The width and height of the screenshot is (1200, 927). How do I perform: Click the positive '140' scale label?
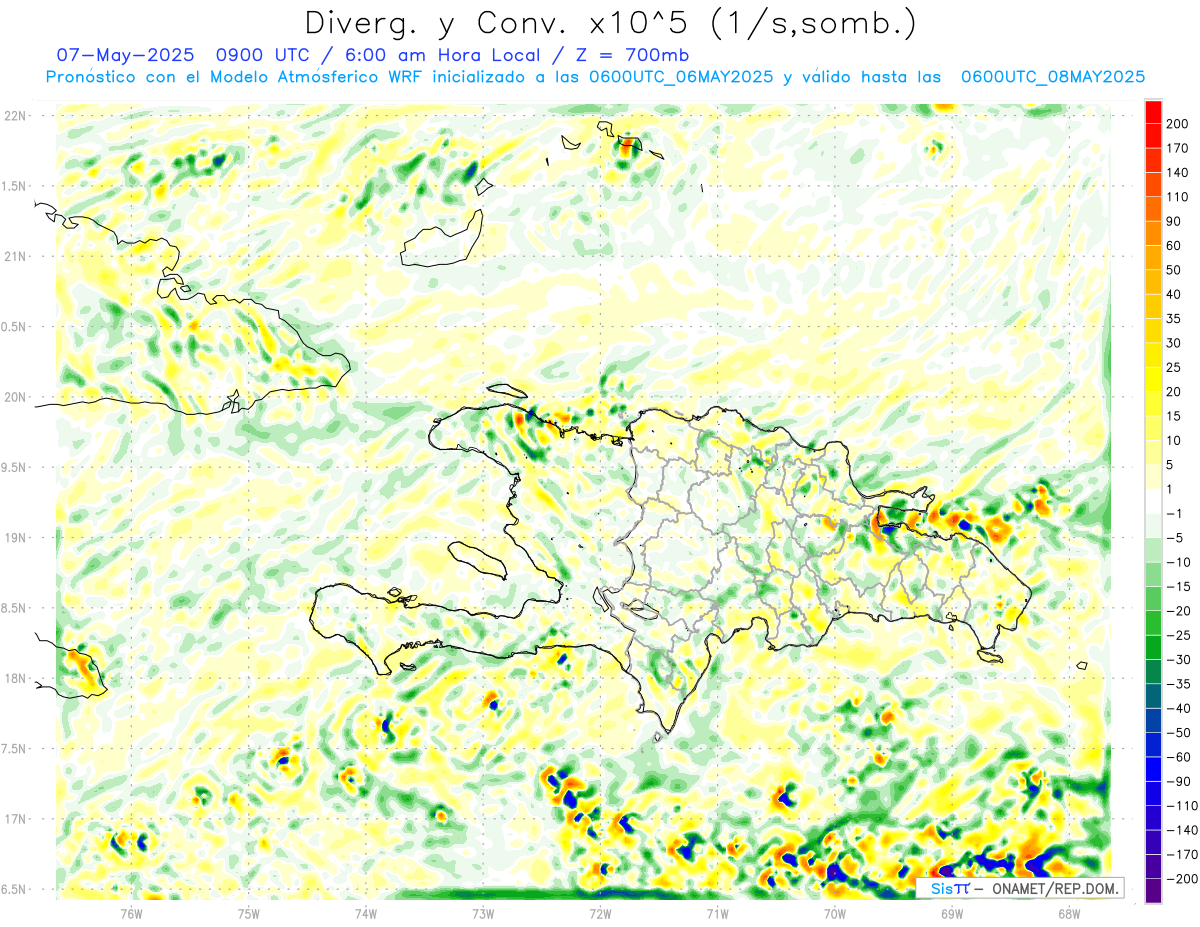pyautogui.click(x=1178, y=173)
